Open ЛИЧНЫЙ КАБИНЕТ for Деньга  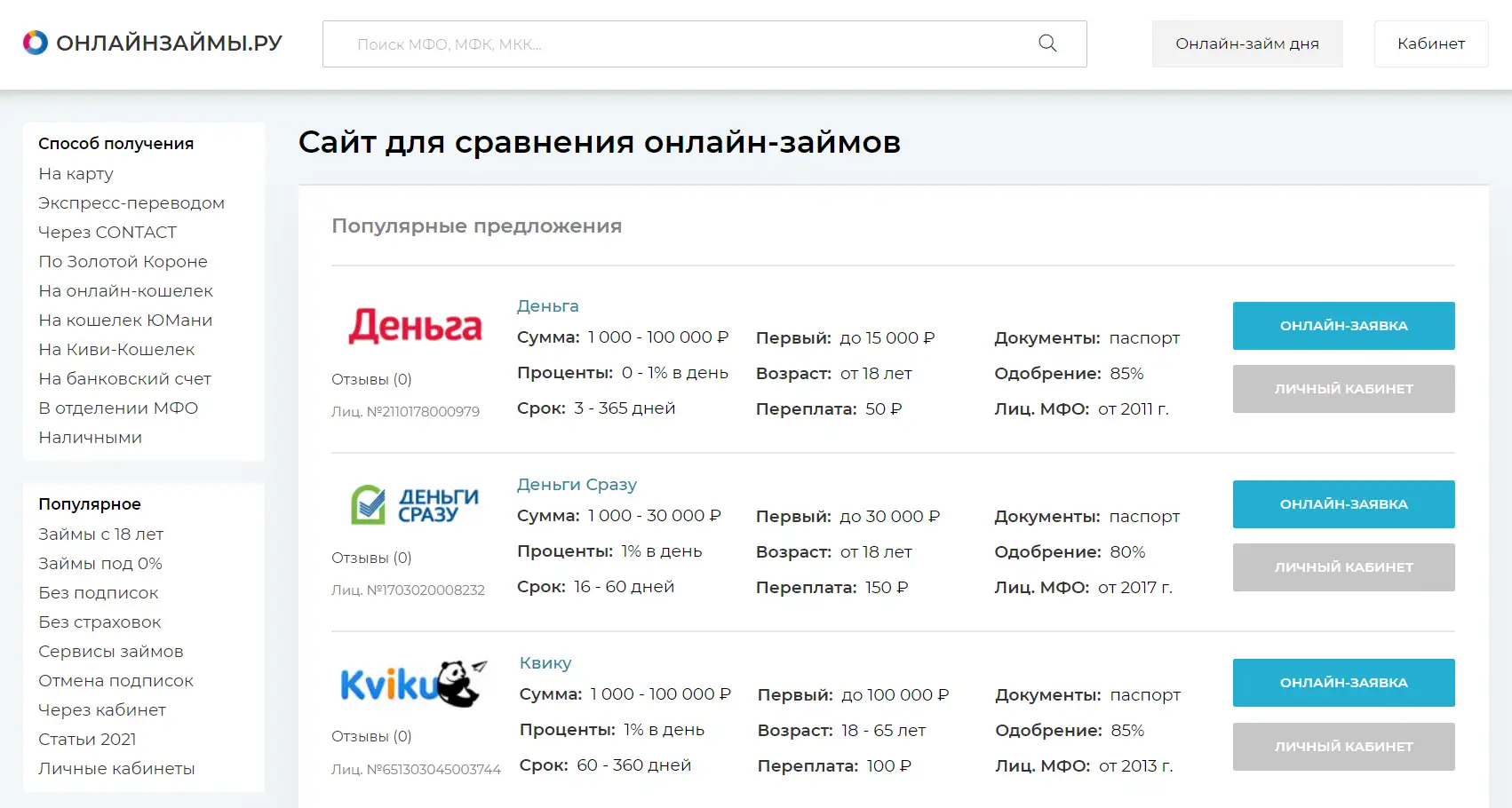click(x=1343, y=389)
